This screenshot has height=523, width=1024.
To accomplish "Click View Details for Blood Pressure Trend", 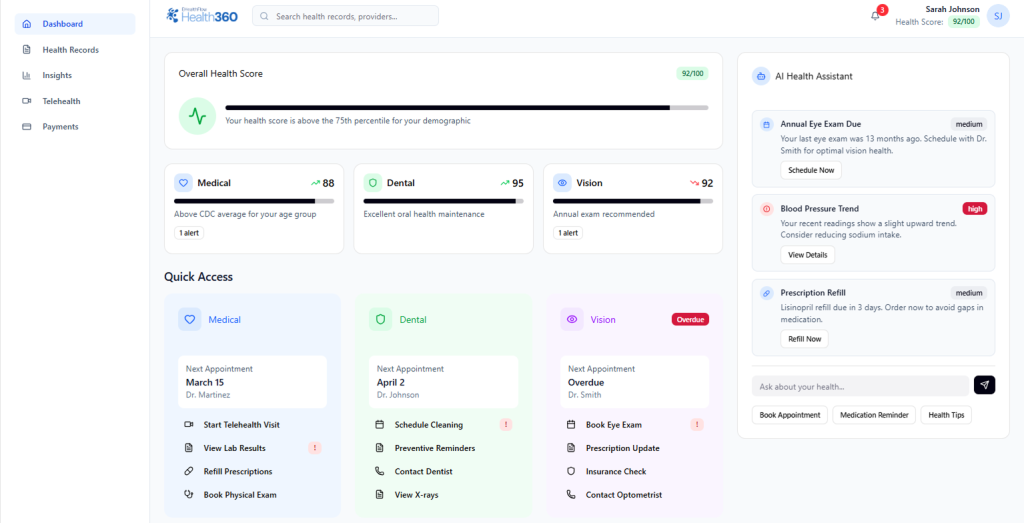I will click(807, 255).
